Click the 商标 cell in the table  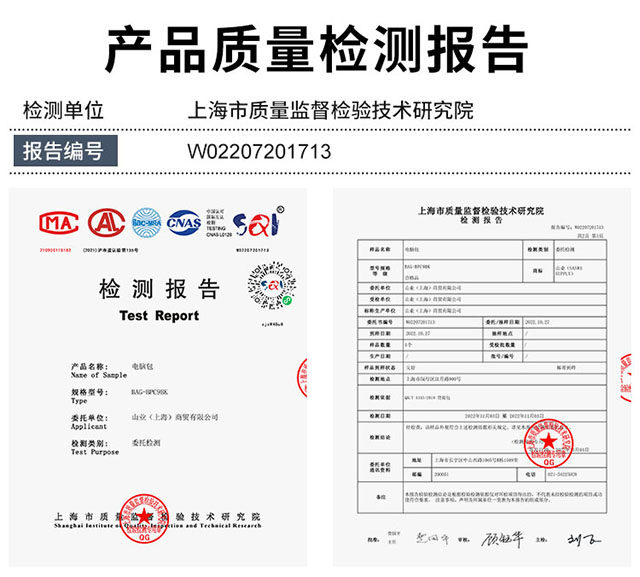[x=538, y=271]
